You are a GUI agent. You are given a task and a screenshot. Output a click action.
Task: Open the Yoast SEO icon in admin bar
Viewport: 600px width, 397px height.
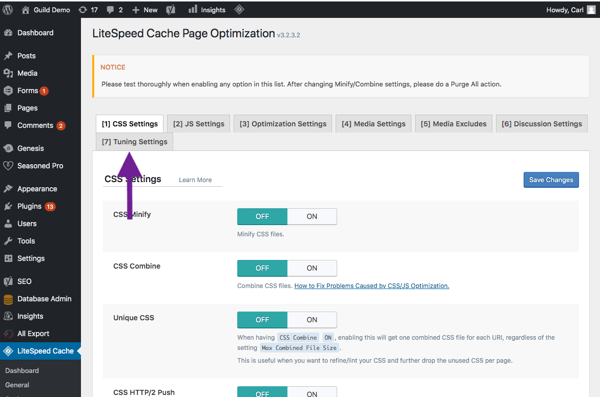click(171, 10)
